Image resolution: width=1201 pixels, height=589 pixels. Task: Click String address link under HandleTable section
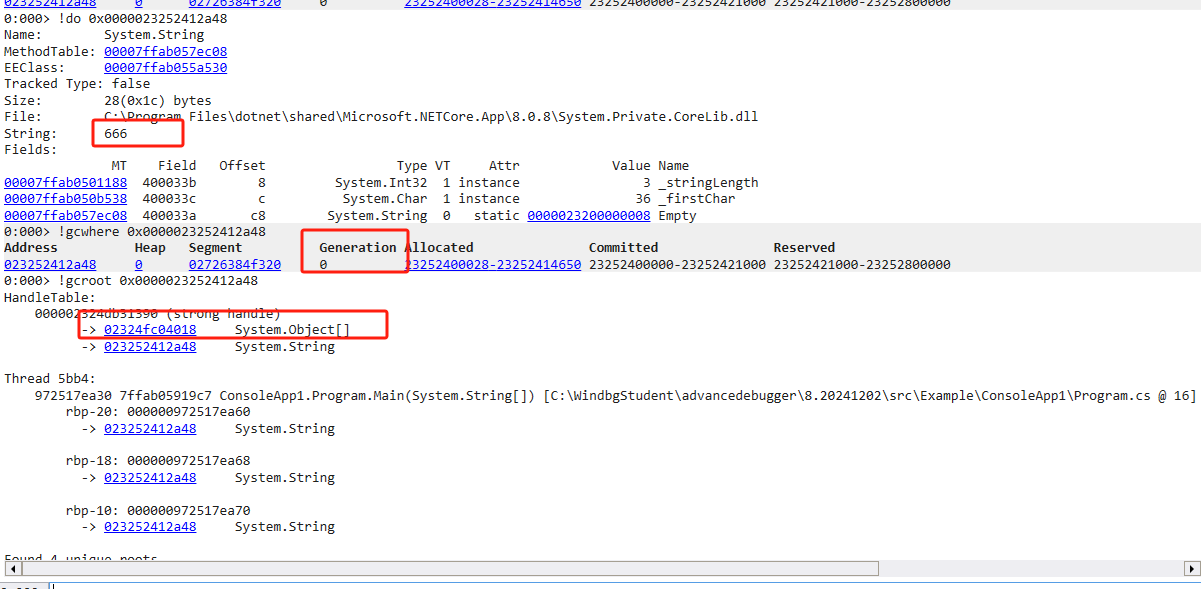(150, 346)
